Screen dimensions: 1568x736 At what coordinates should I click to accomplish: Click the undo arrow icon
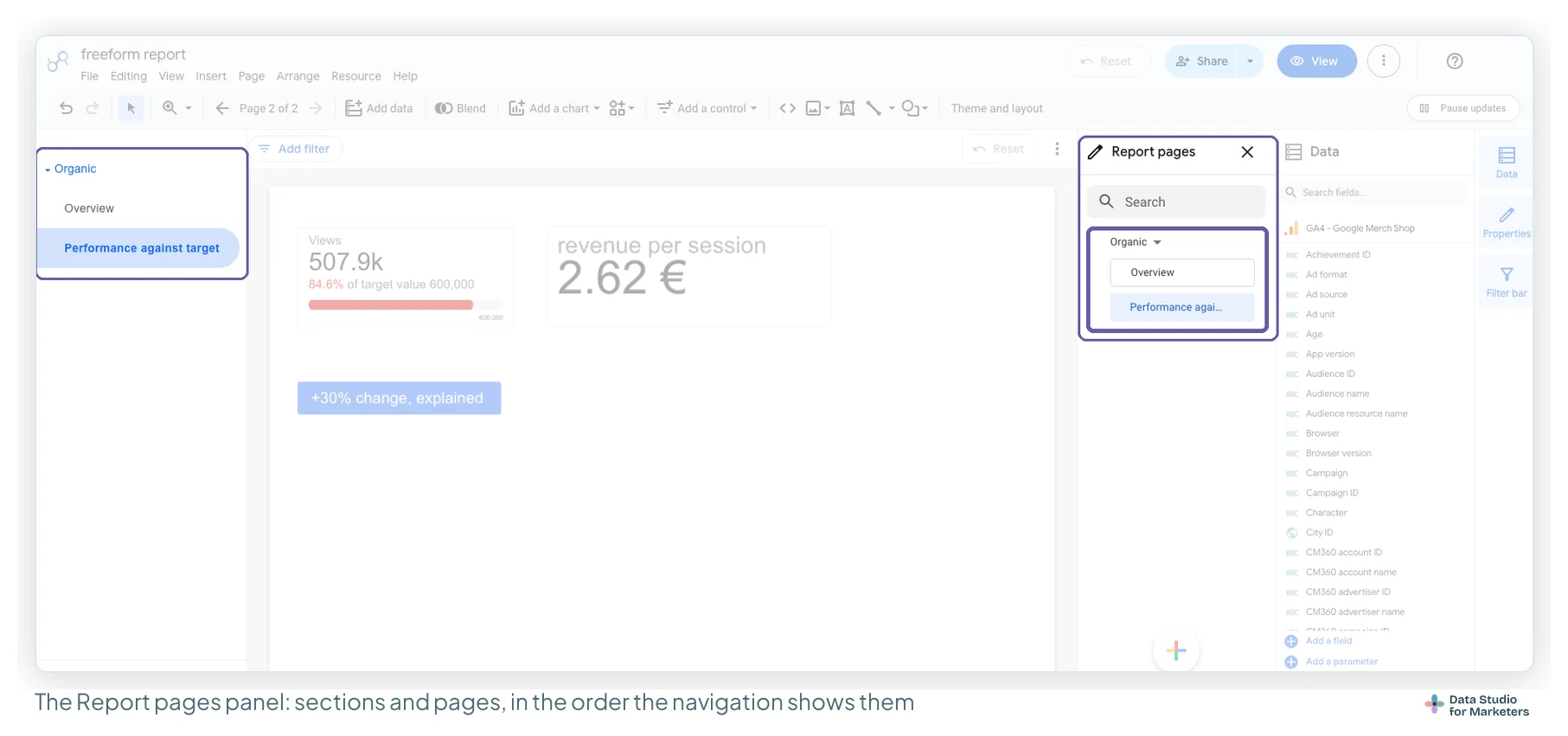click(66, 108)
